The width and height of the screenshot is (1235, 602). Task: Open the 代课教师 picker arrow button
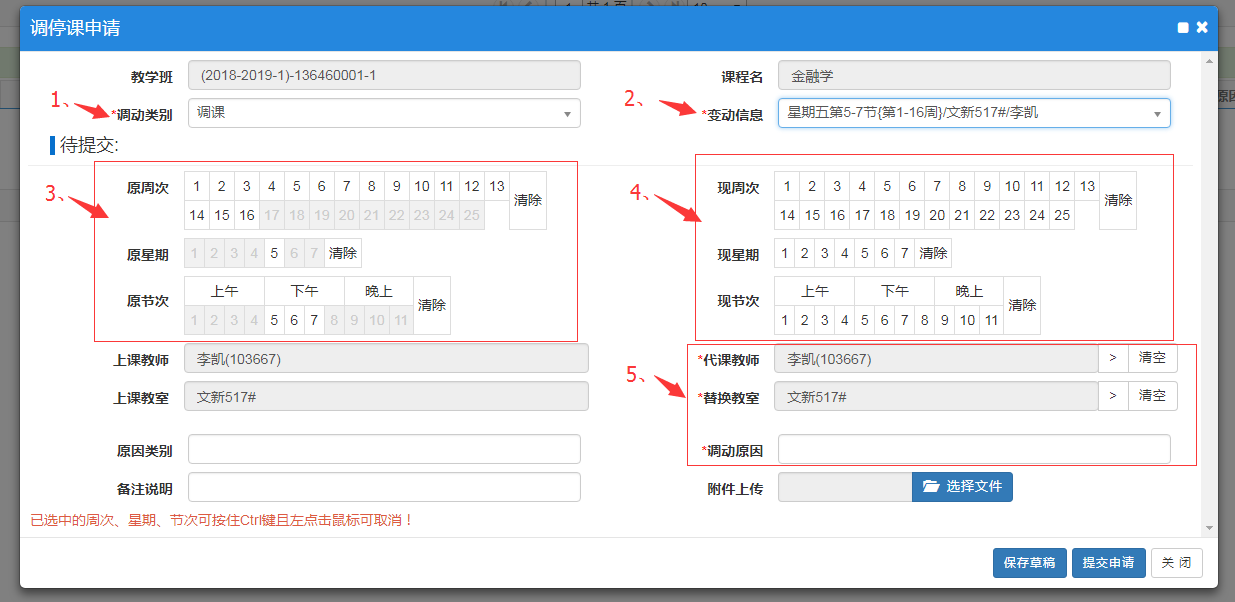[x=1112, y=359]
